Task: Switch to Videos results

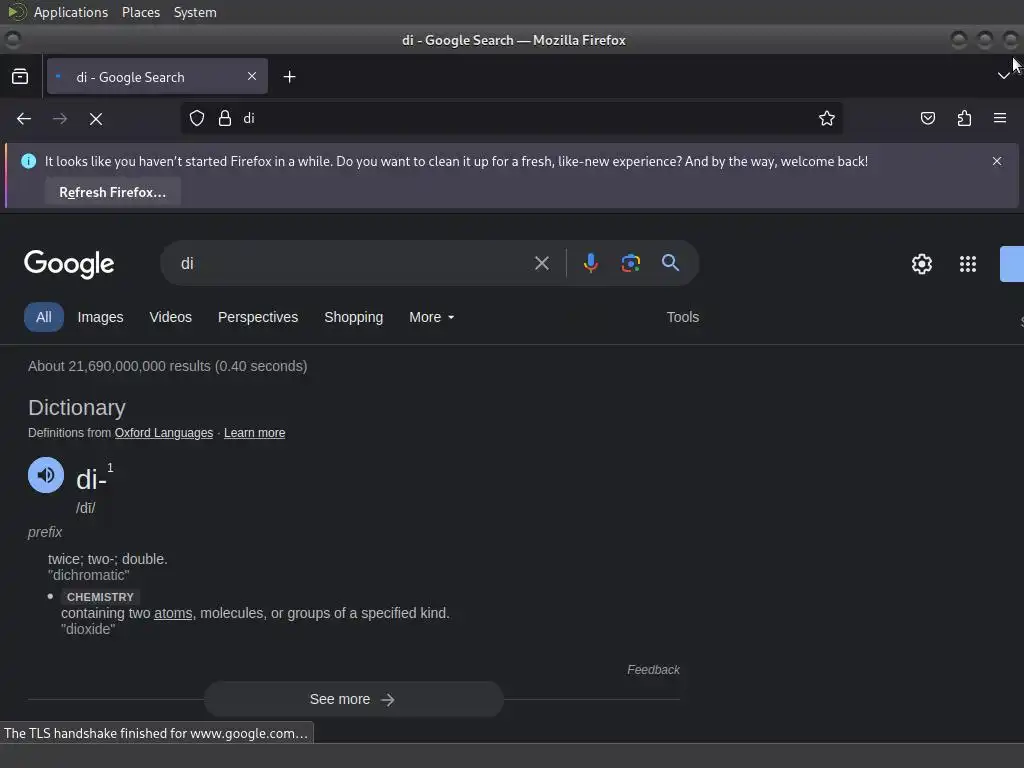Action: pos(170,317)
